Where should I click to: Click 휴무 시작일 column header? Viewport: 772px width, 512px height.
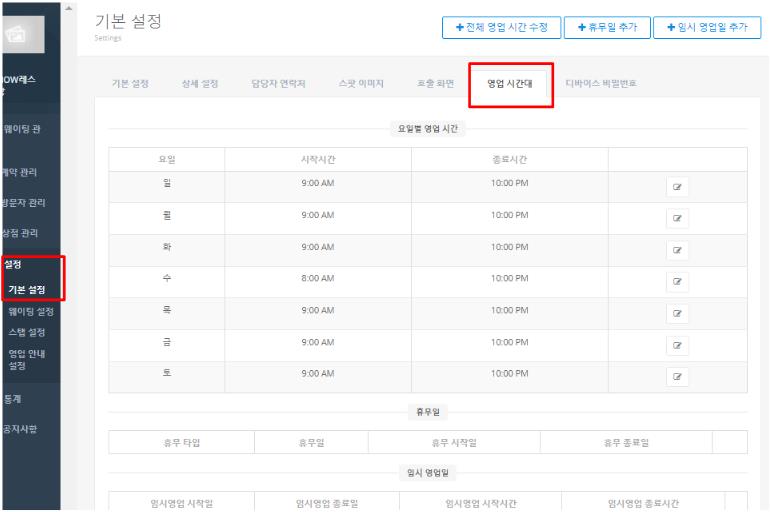tap(454, 443)
